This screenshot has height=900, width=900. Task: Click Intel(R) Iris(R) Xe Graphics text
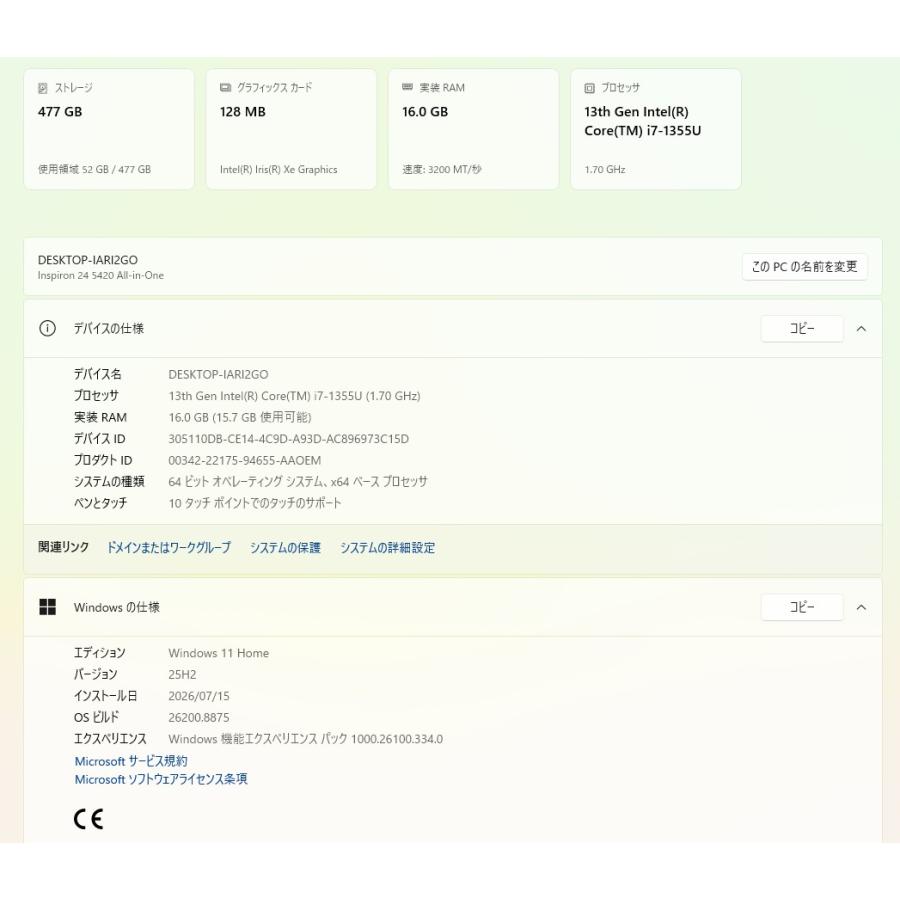tap(278, 169)
